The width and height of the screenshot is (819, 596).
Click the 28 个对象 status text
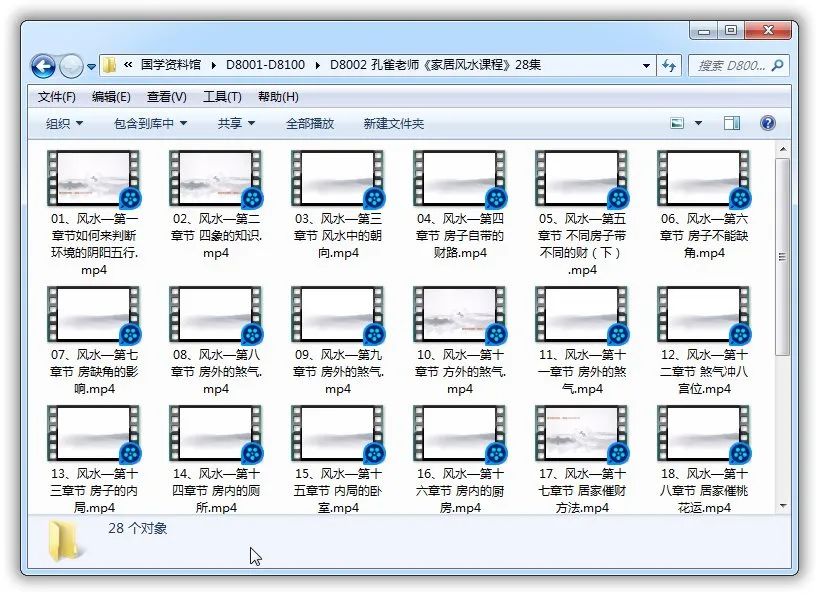(x=138, y=528)
